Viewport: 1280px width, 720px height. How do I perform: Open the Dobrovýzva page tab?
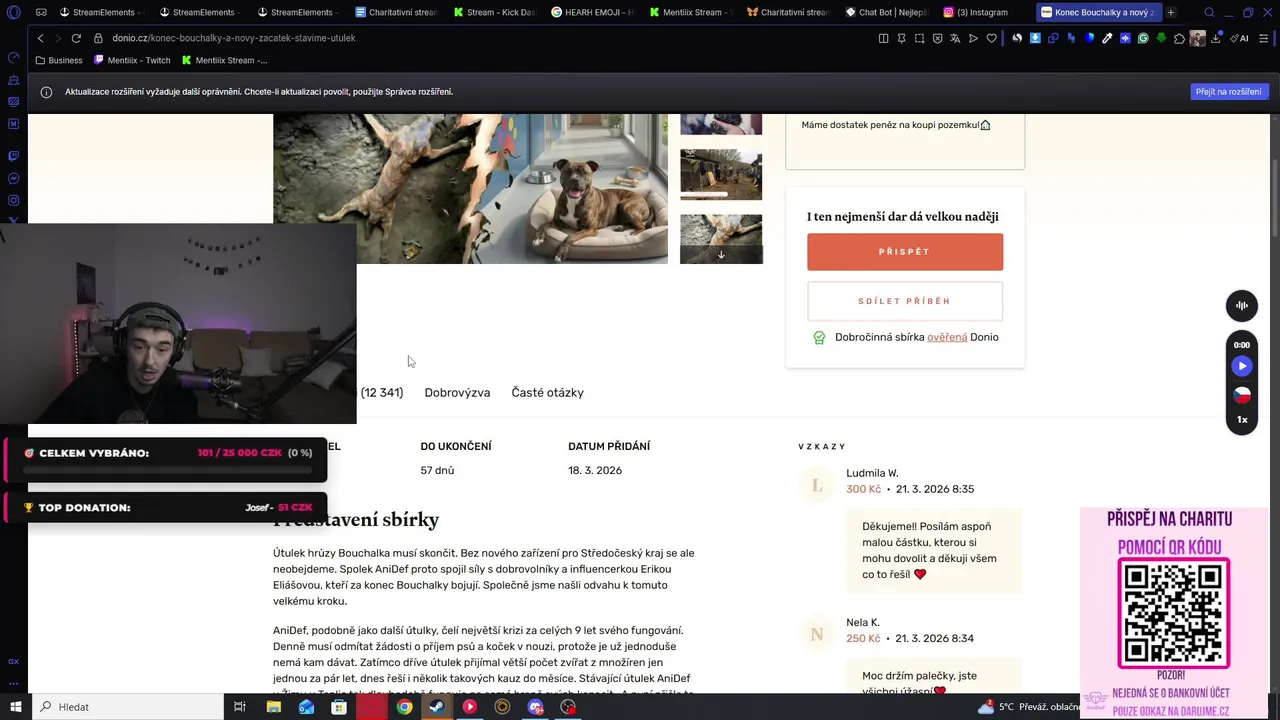point(457,393)
